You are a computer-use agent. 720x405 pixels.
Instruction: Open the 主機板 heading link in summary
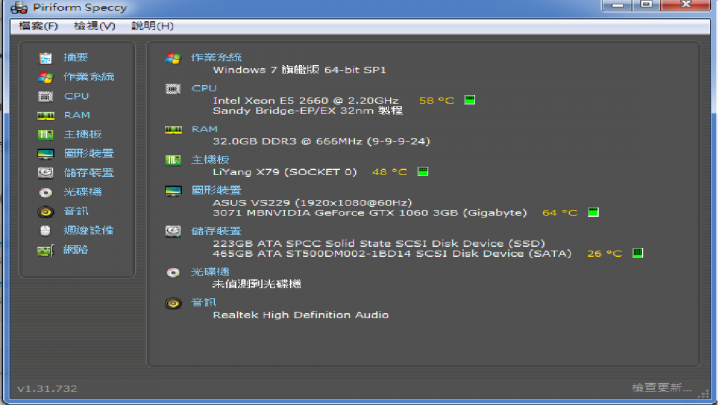(210, 160)
